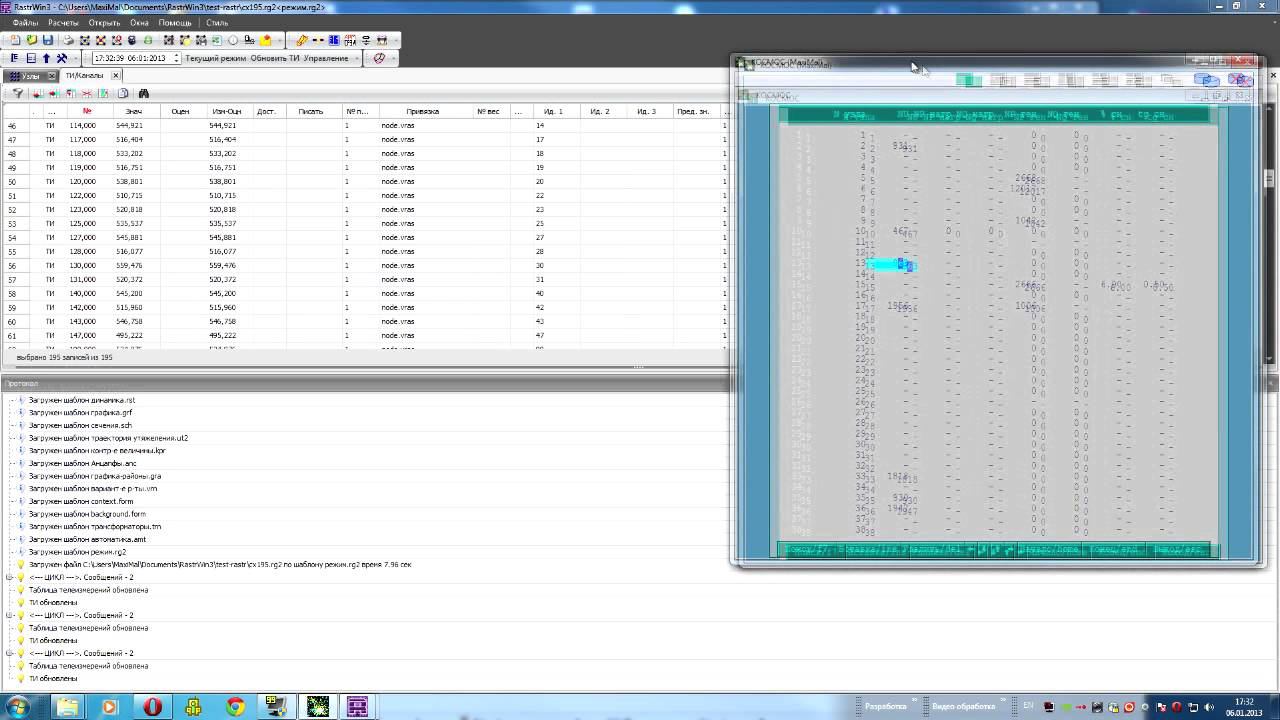Viewport: 1280px width, 720px height.
Task: Click highlighted cyan cell in KOSMOS window
Action: pos(890,264)
